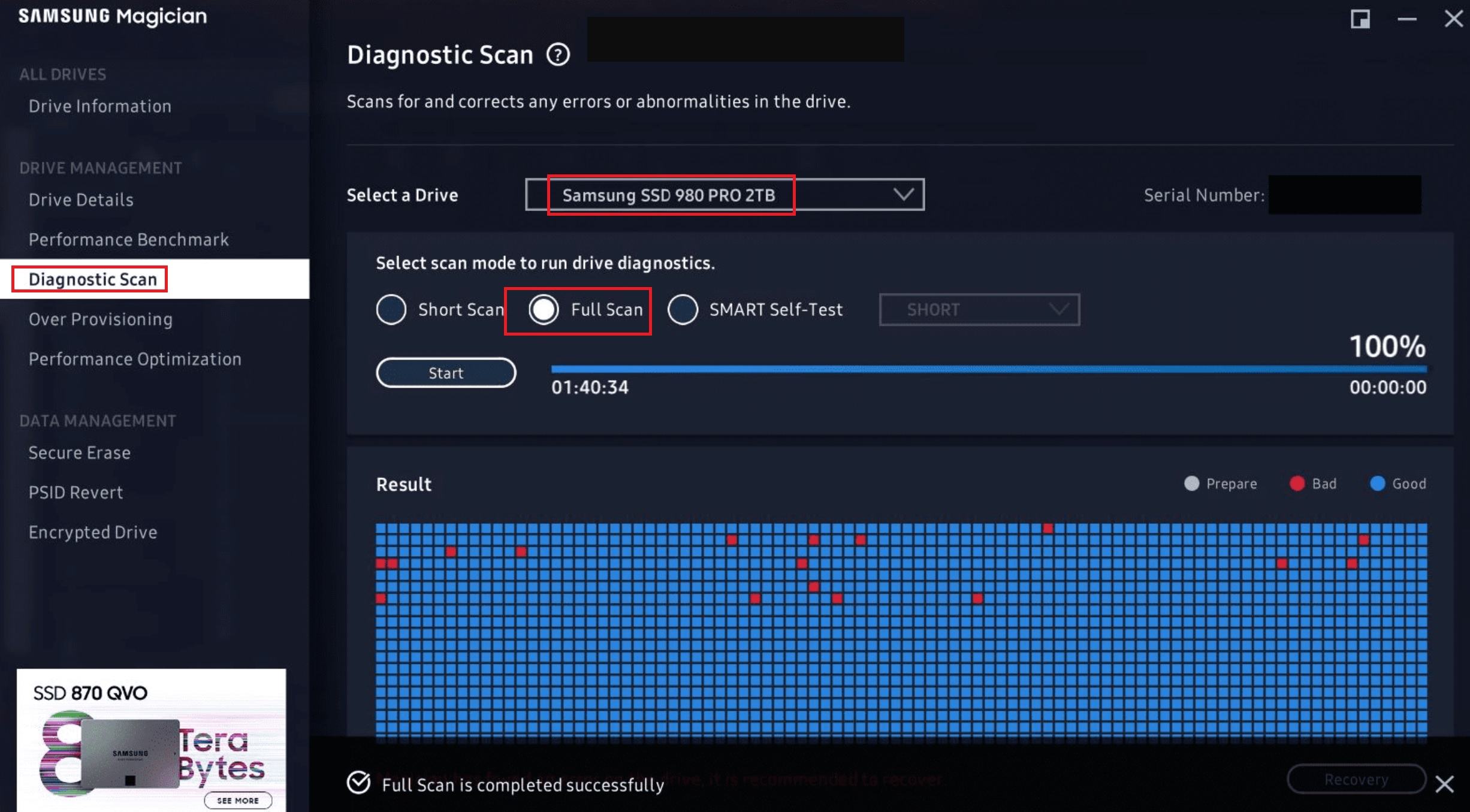This screenshot has height=812, width=1470.
Task: Click the Prepare legend dot
Action: pyautogui.click(x=1191, y=484)
